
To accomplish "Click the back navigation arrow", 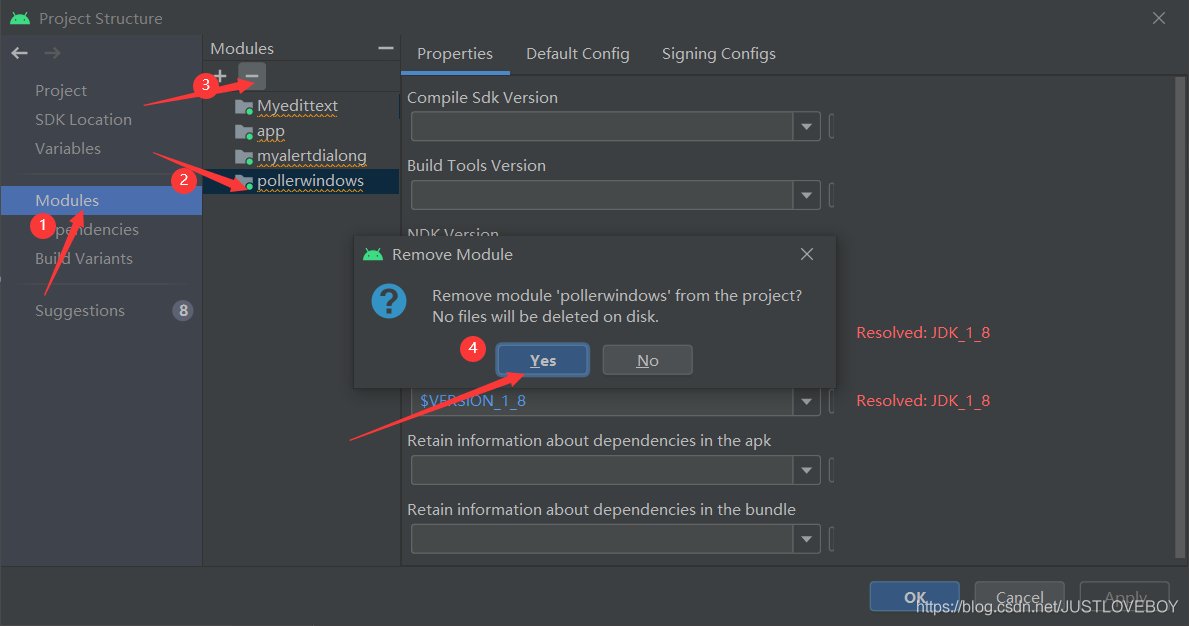I will coord(18,52).
